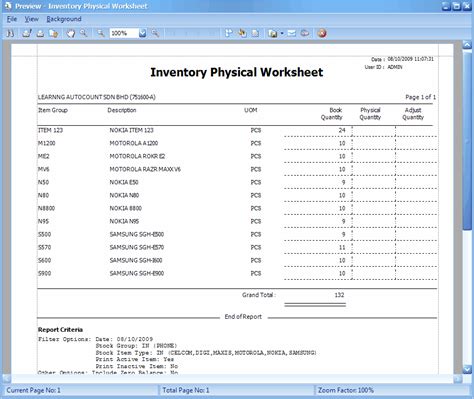The image size is (474, 399).
Task: Click the Inventory Physical Worksheet title
Action: click(237, 72)
